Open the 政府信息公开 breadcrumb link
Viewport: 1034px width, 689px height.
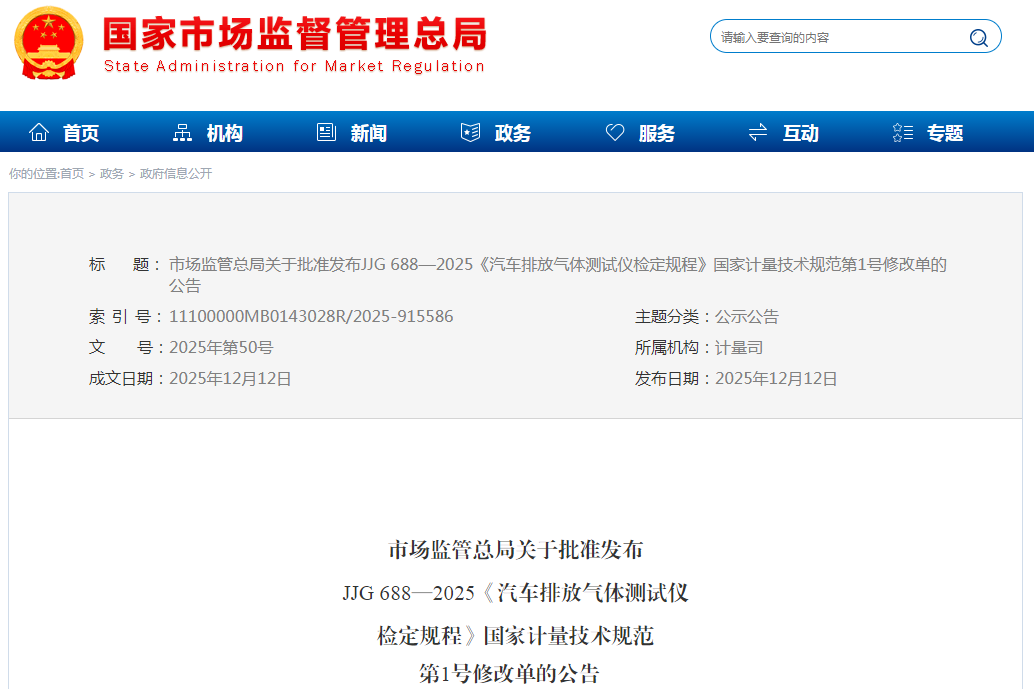click(x=176, y=174)
